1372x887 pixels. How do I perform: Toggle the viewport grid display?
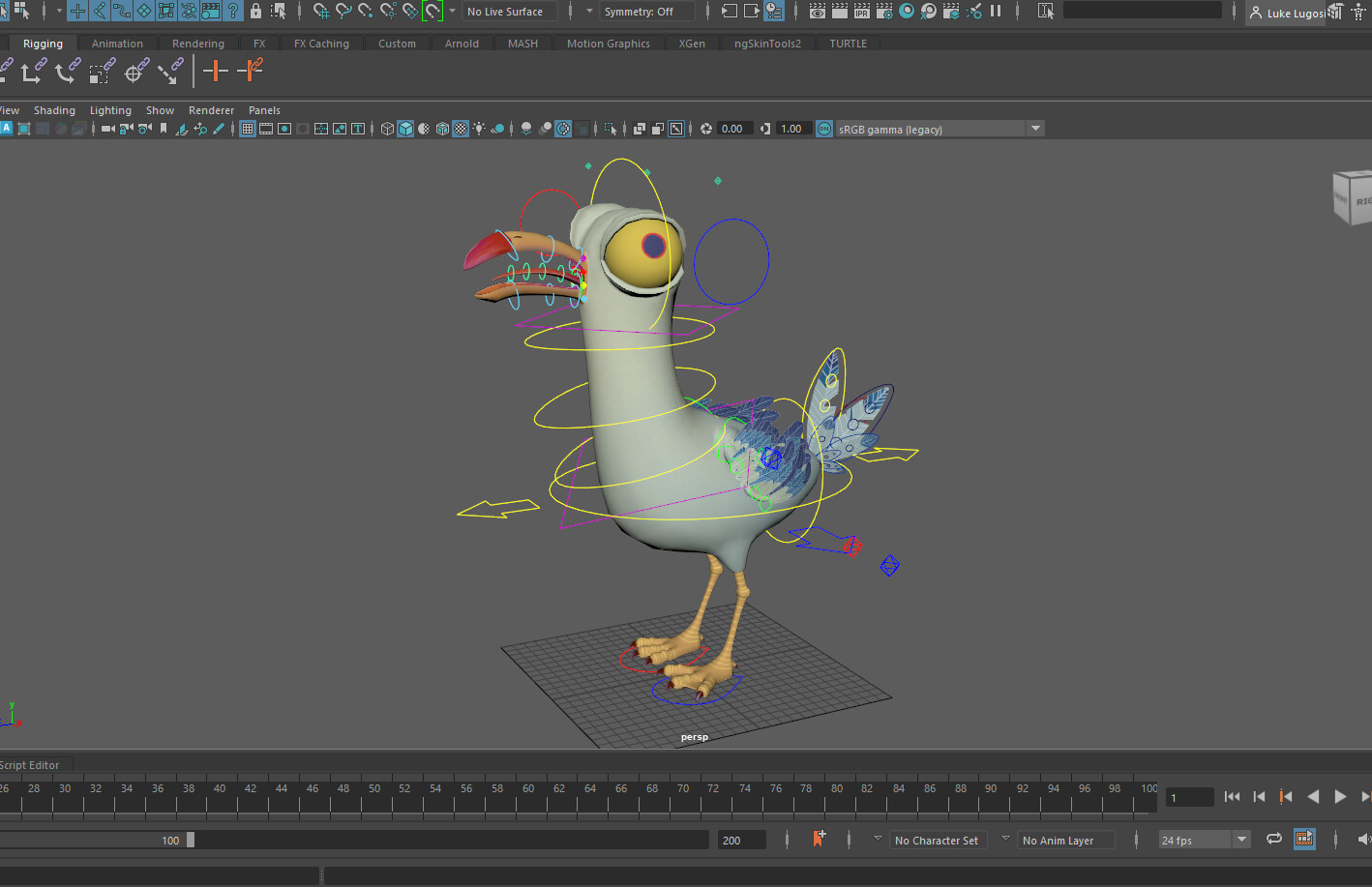(x=248, y=128)
